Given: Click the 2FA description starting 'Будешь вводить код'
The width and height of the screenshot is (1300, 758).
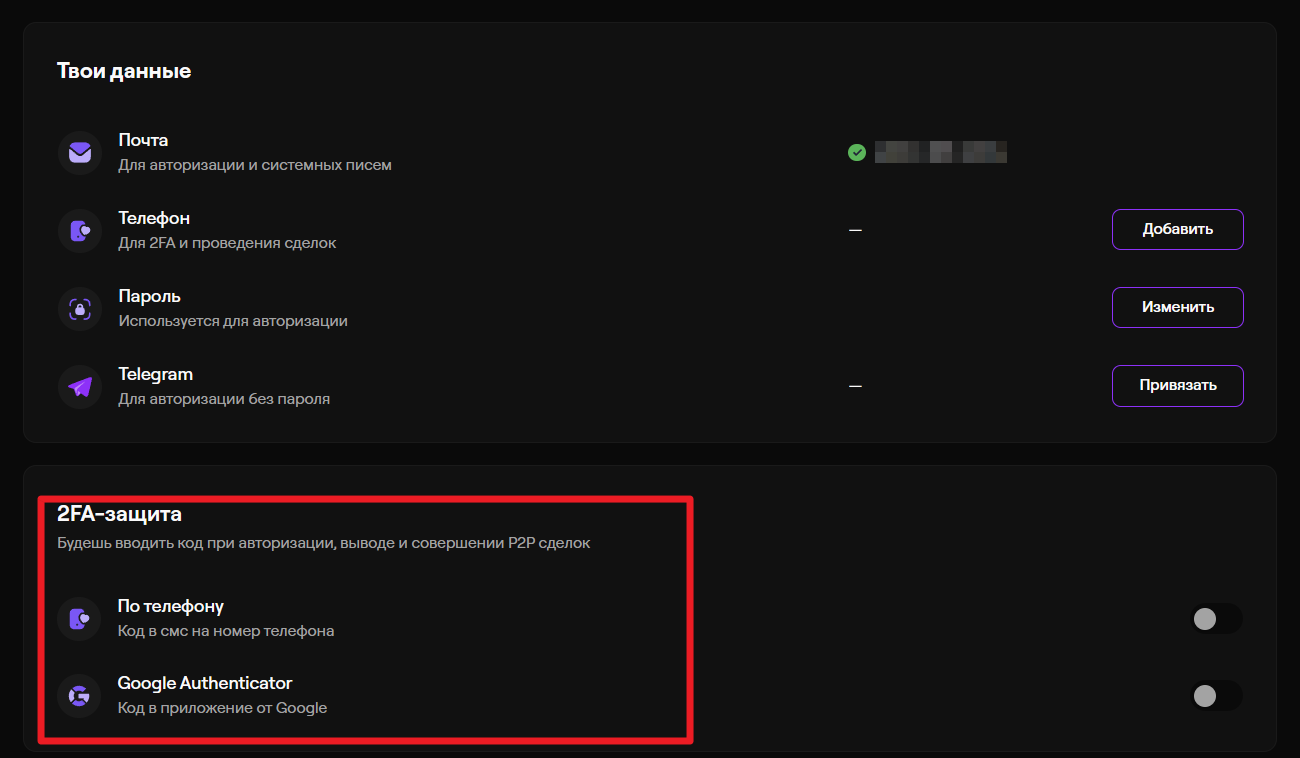Looking at the screenshot, I should (324, 544).
